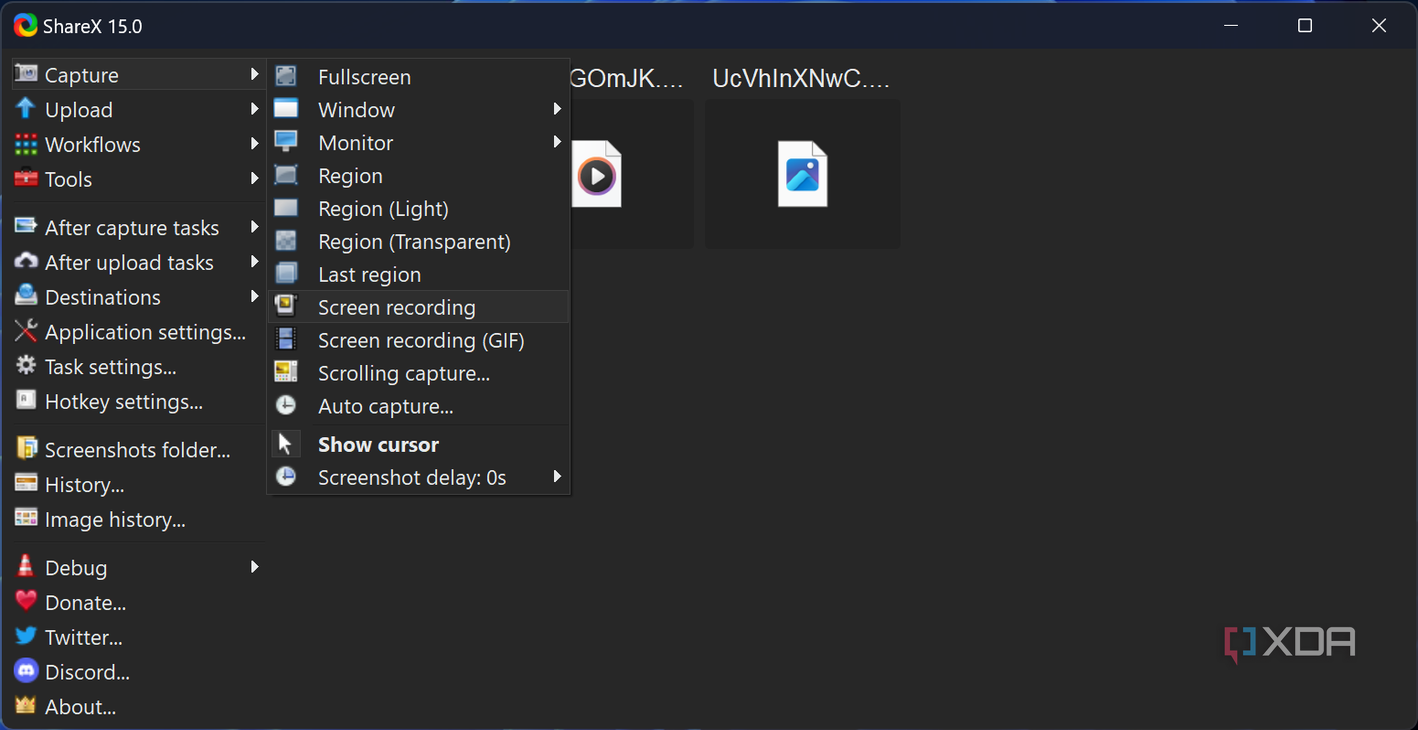Viewport: 1418px width, 730px height.
Task: Expand the After capture tasks arrow
Action: pyautogui.click(x=255, y=227)
